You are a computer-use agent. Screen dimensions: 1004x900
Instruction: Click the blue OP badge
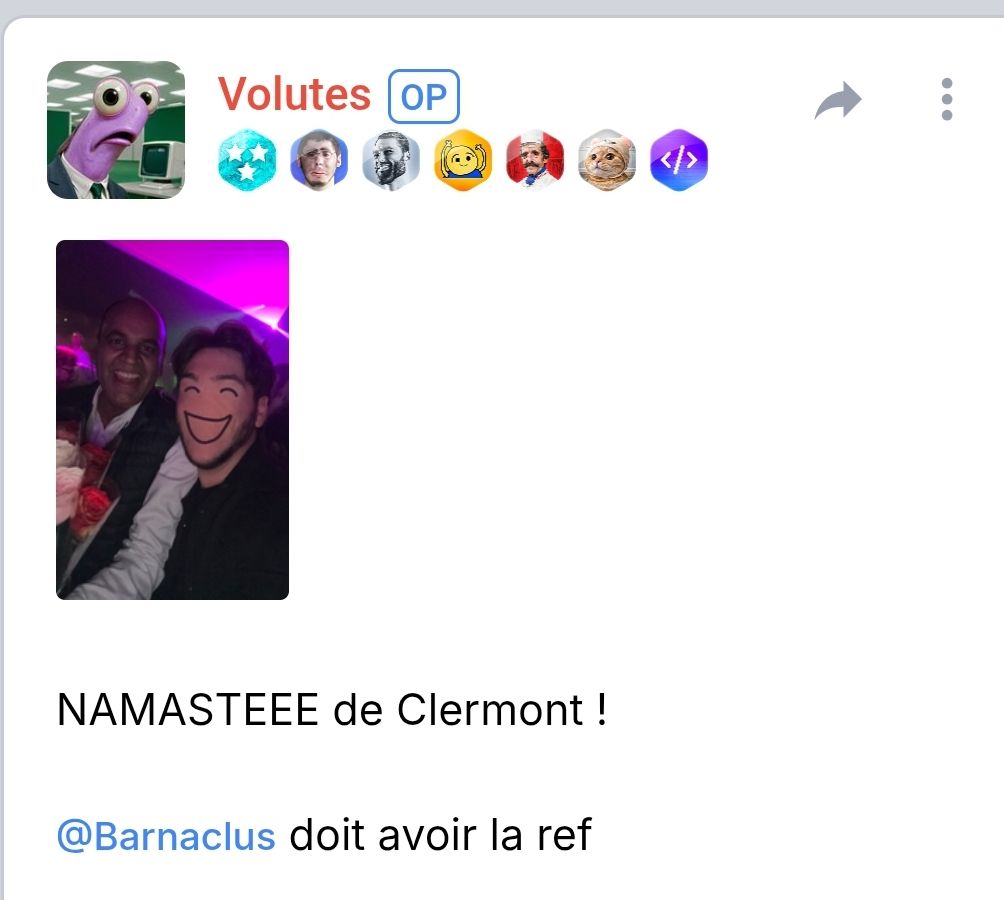[x=423, y=97]
